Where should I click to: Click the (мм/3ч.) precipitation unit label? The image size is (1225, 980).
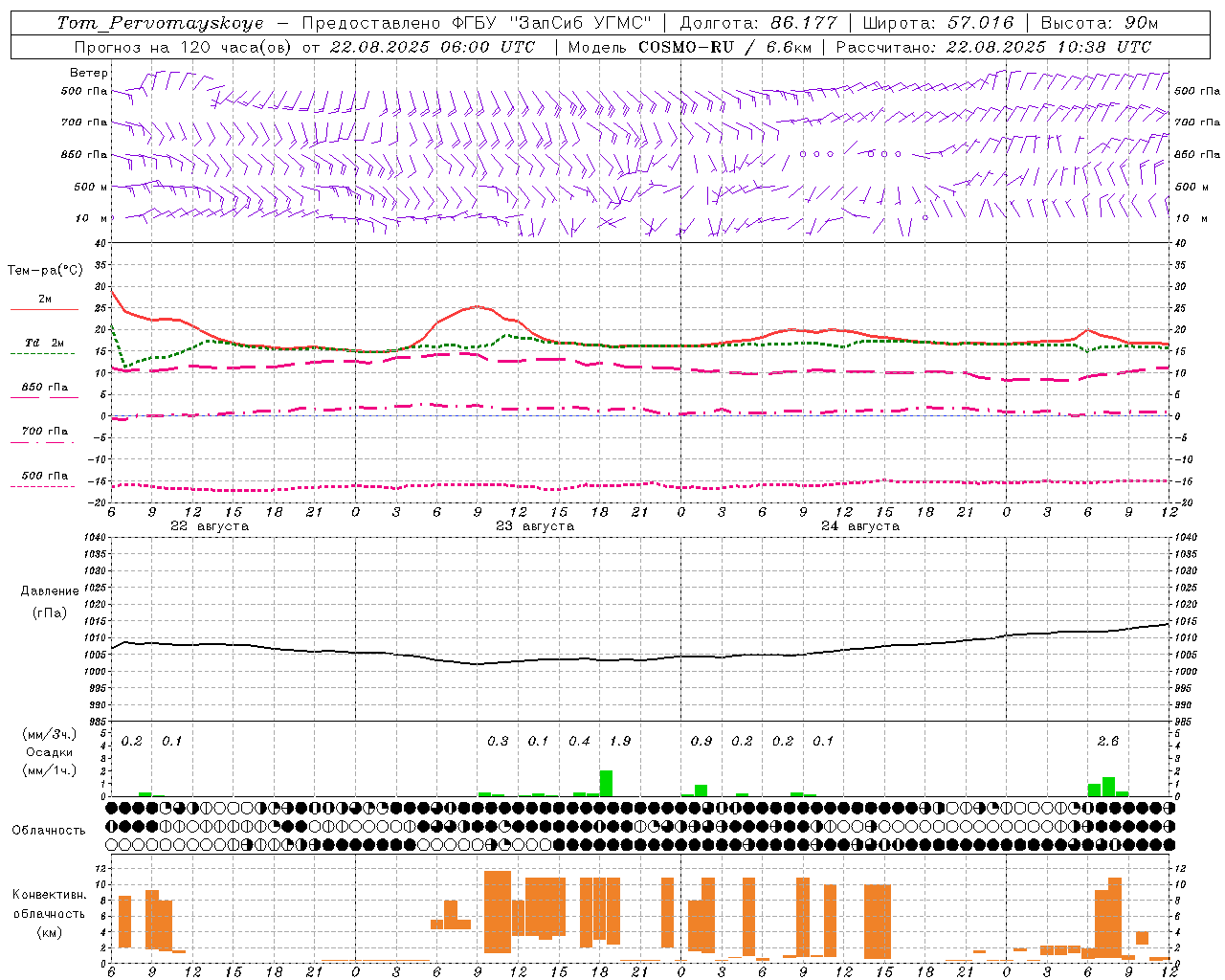[50, 734]
